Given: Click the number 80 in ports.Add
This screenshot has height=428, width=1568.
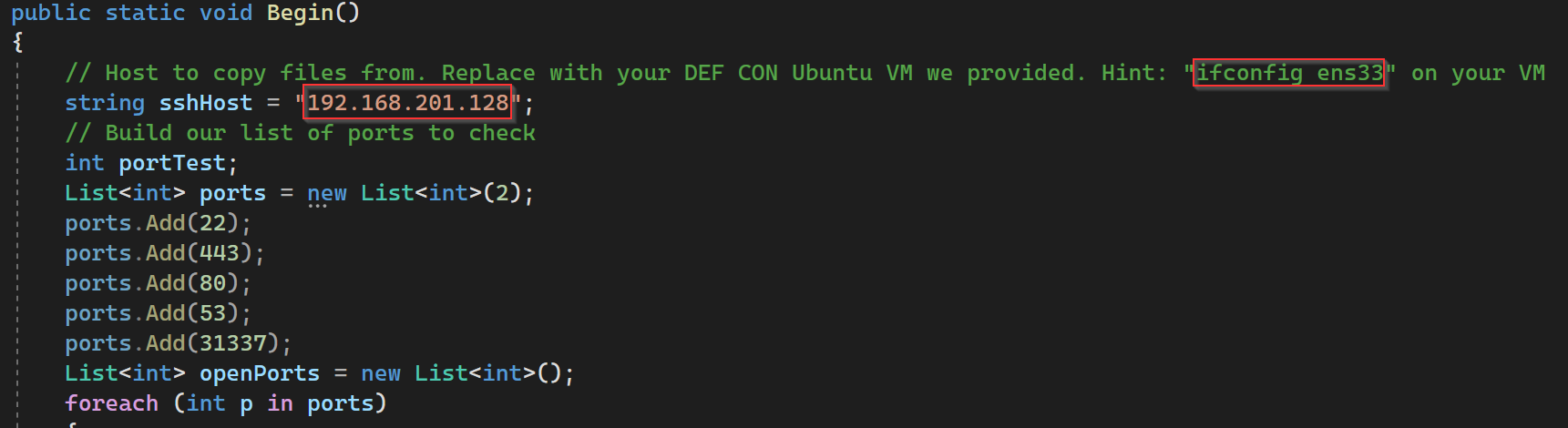Looking at the screenshot, I should point(212,283).
